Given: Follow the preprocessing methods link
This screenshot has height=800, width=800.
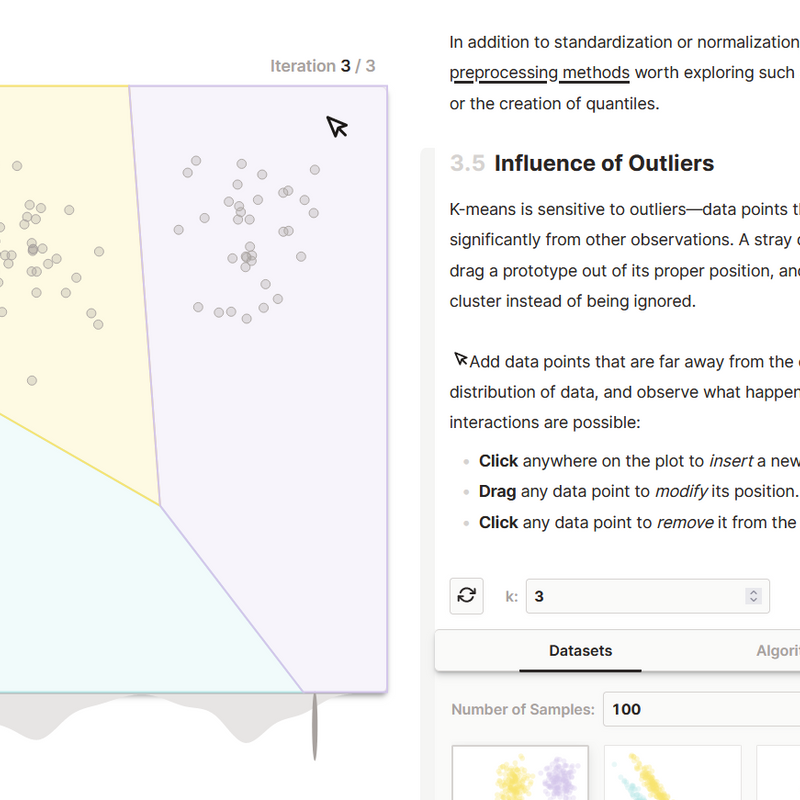Looking at the screenshot, I should [539, 72].
